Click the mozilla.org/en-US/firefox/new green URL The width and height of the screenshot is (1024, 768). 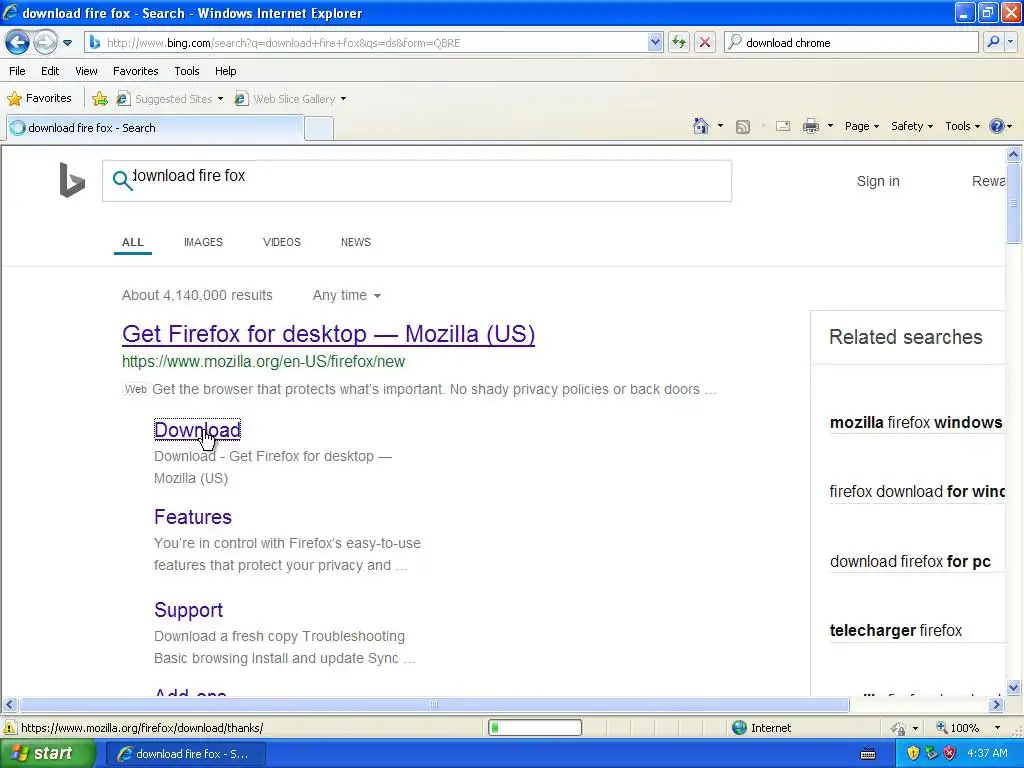(263, 361)
